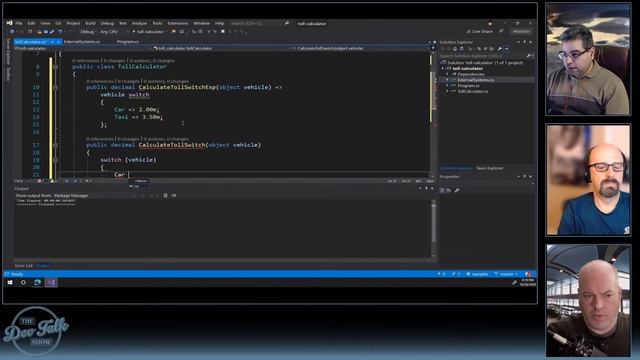
Task: Toggle Word Wrap in Output window
Action: point(174,196)
